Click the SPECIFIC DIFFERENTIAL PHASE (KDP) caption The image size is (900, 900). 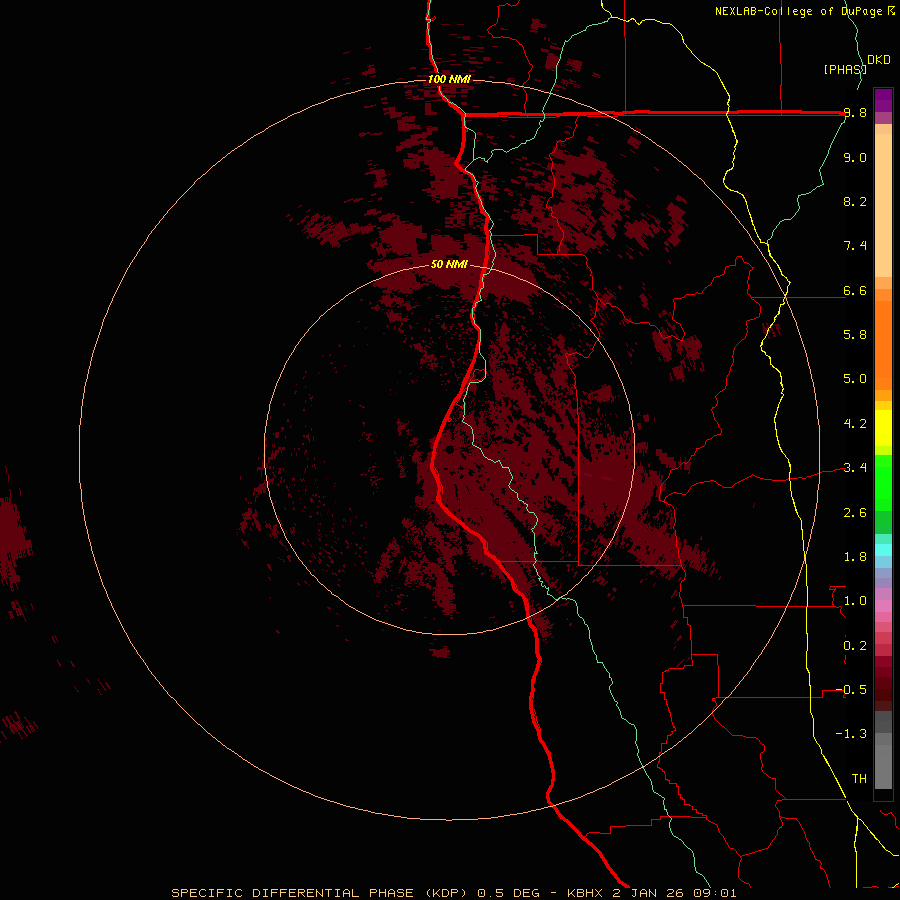[x=321, y=893]
